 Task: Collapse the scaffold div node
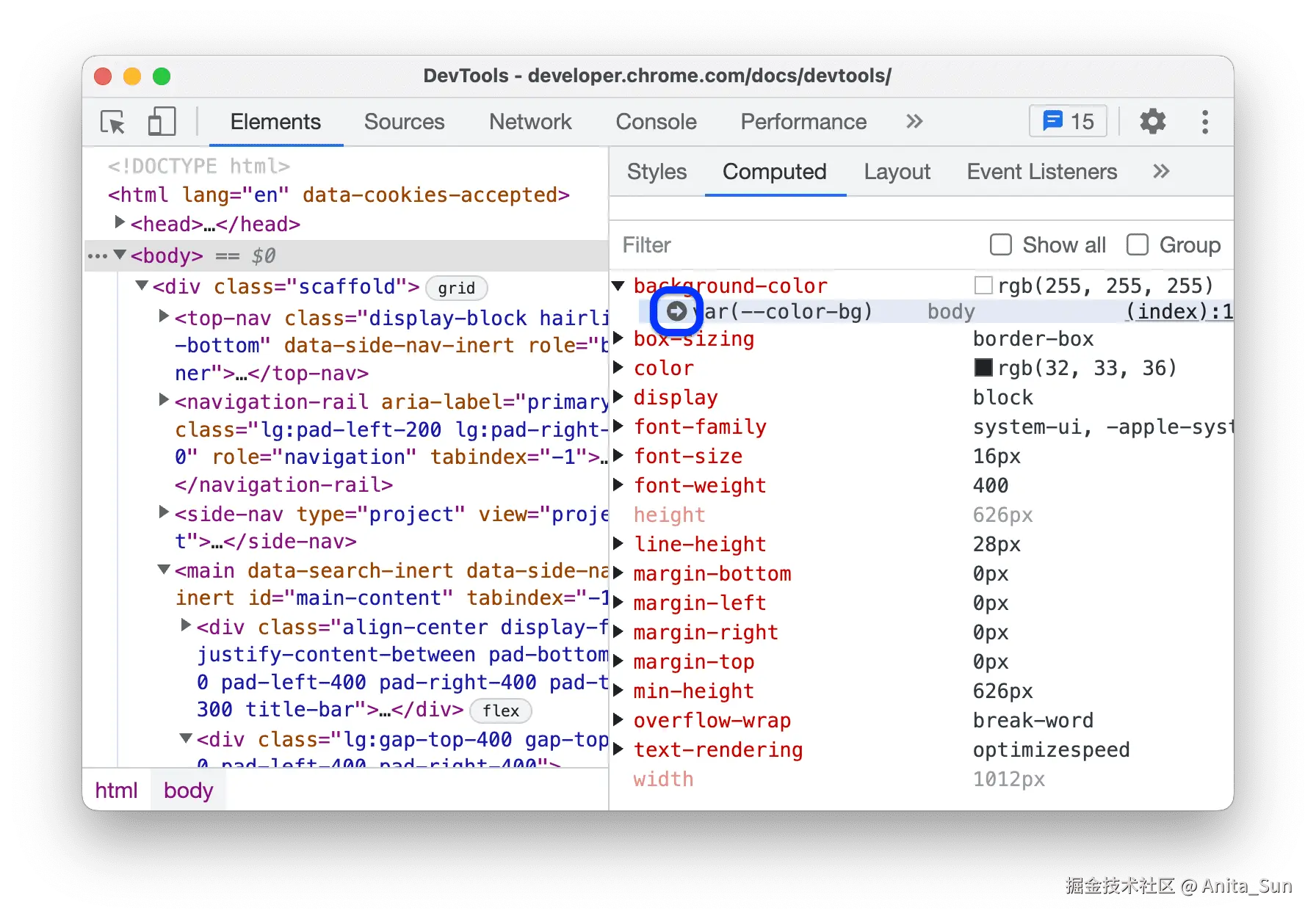[142, 286]
